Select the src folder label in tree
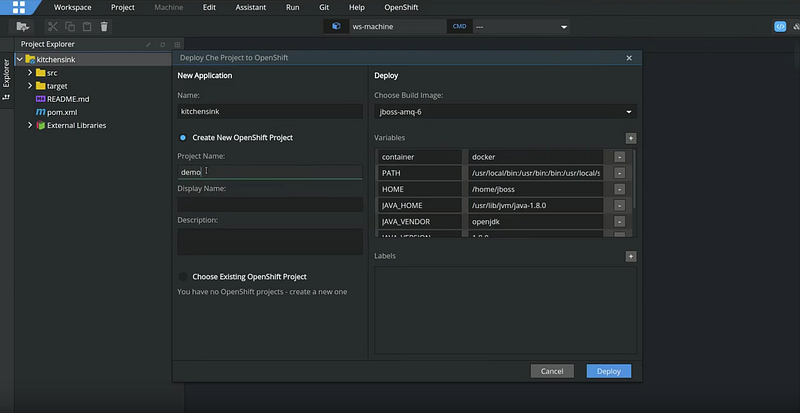This screenshot has width=800, height=413. coord(52,73)
